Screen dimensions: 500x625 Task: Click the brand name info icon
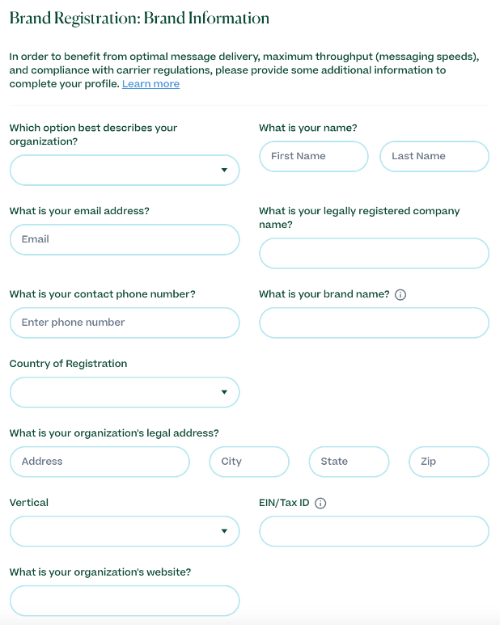tap(400, 295)
